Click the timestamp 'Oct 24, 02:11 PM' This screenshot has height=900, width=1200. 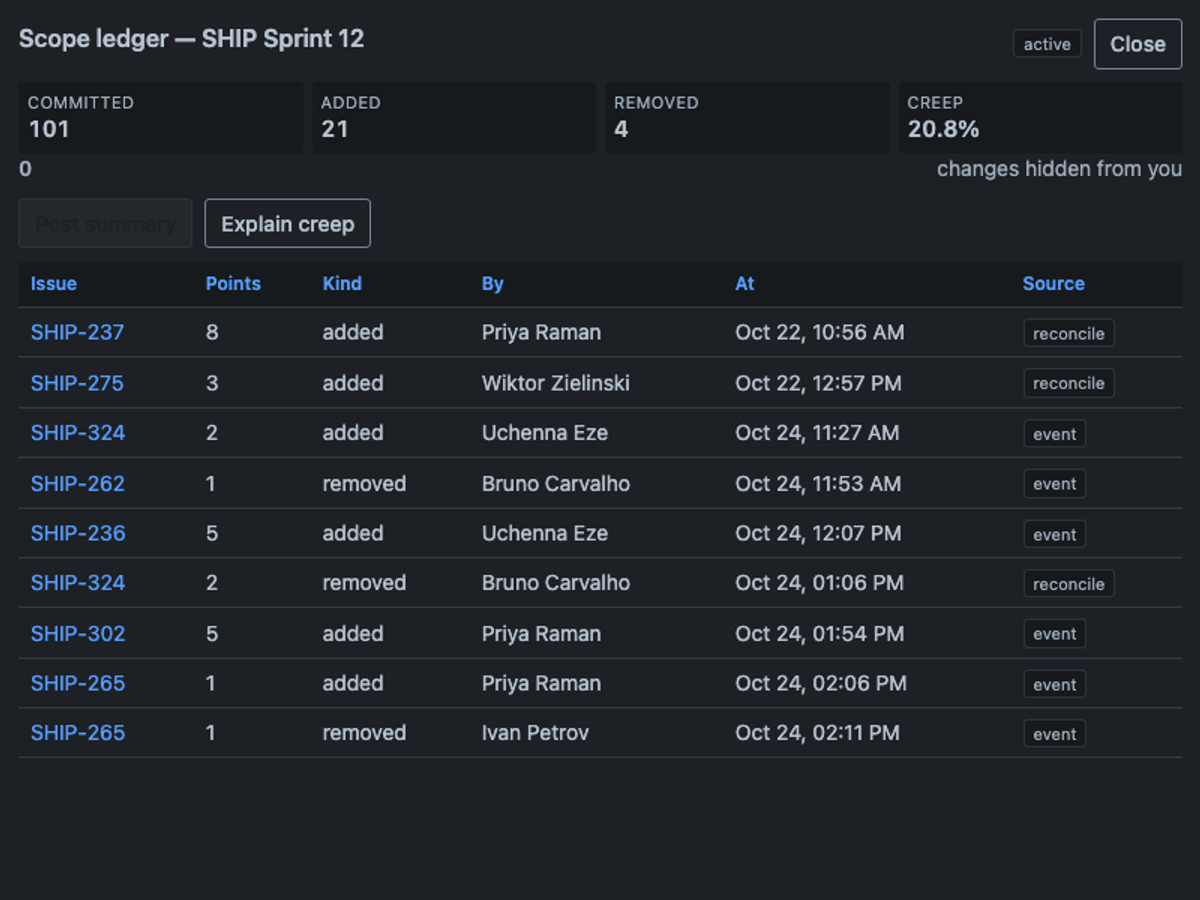click(x=818, y=733)
